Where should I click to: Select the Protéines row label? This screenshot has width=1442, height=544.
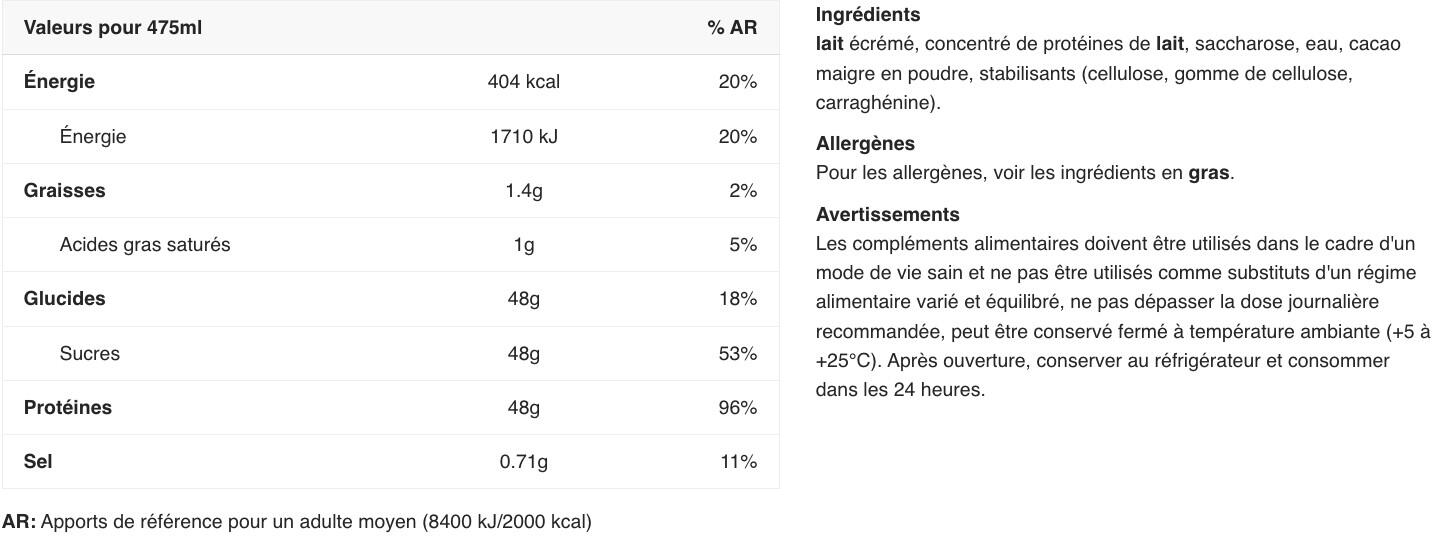68,407
